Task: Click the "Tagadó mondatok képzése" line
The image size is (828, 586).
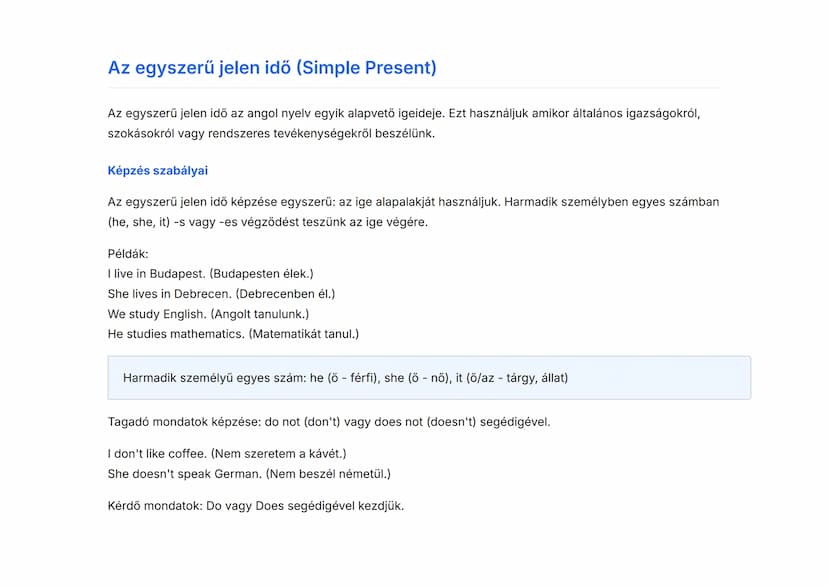Action: coord(329,421)
